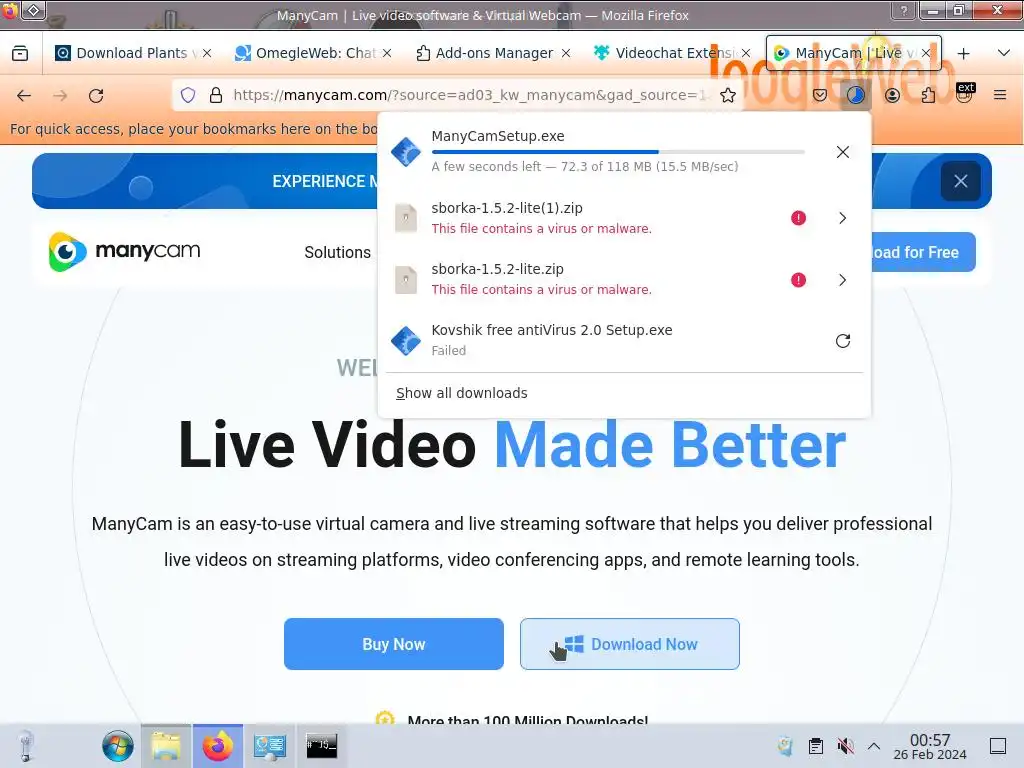This screenshot has height=768, width=1024.
Task: Open the Firefox hamburger menu
Action: [x=1000, y=95]
